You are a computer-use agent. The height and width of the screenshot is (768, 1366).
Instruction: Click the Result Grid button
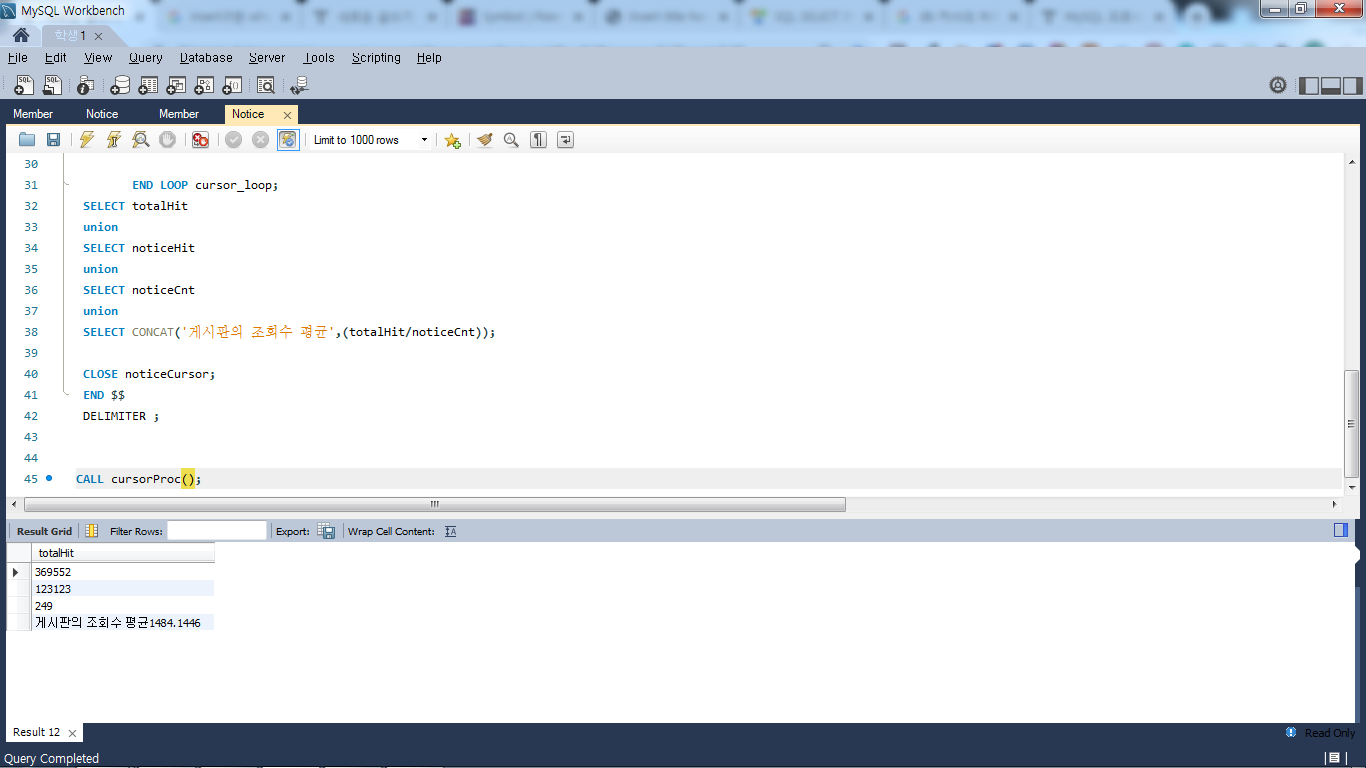[44, 531]
